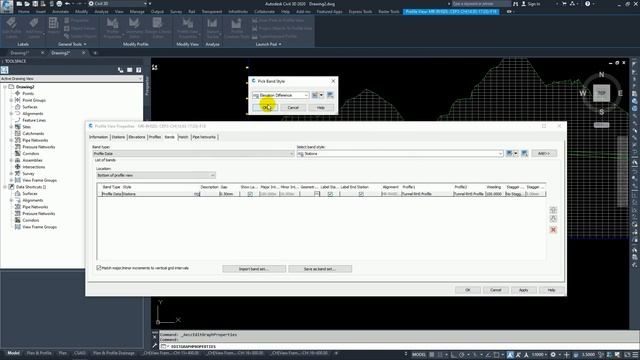Click the TOP face of the ViewCube

pos(601,93)
